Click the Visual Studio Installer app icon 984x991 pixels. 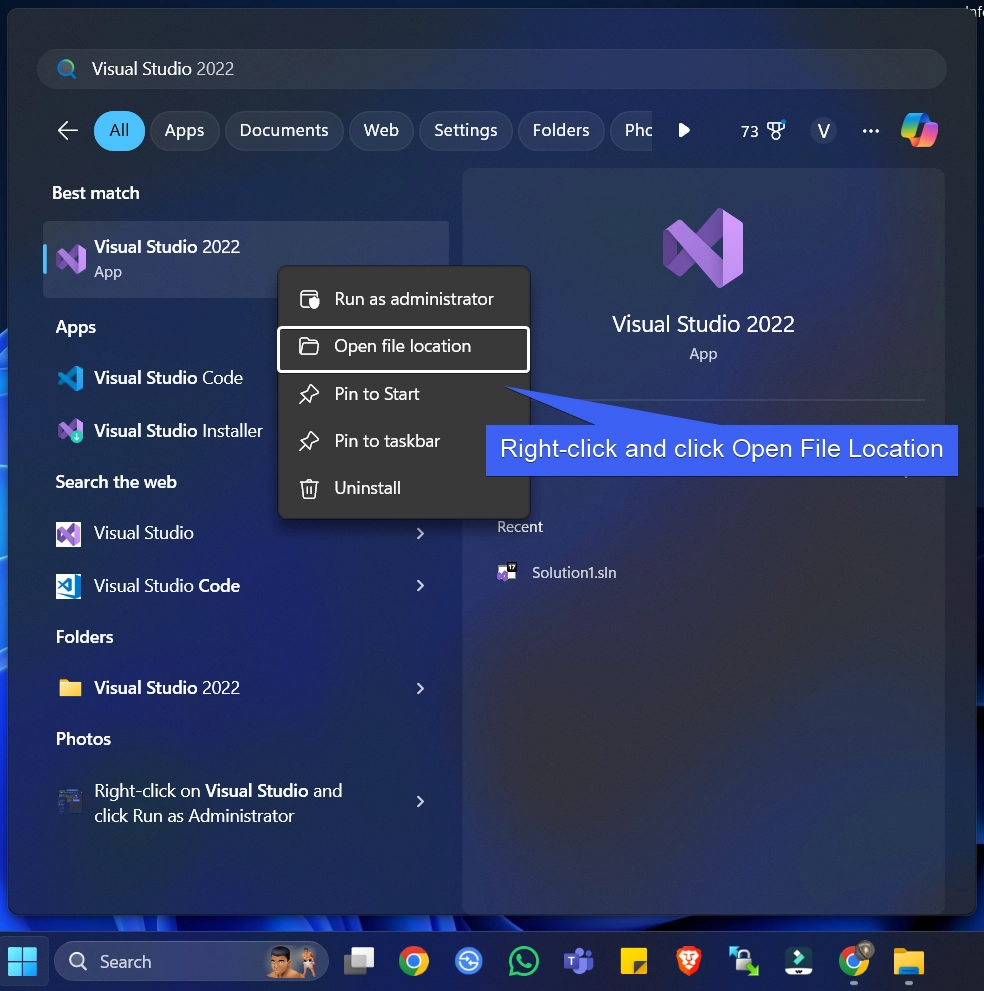click(x=70, y=431)
